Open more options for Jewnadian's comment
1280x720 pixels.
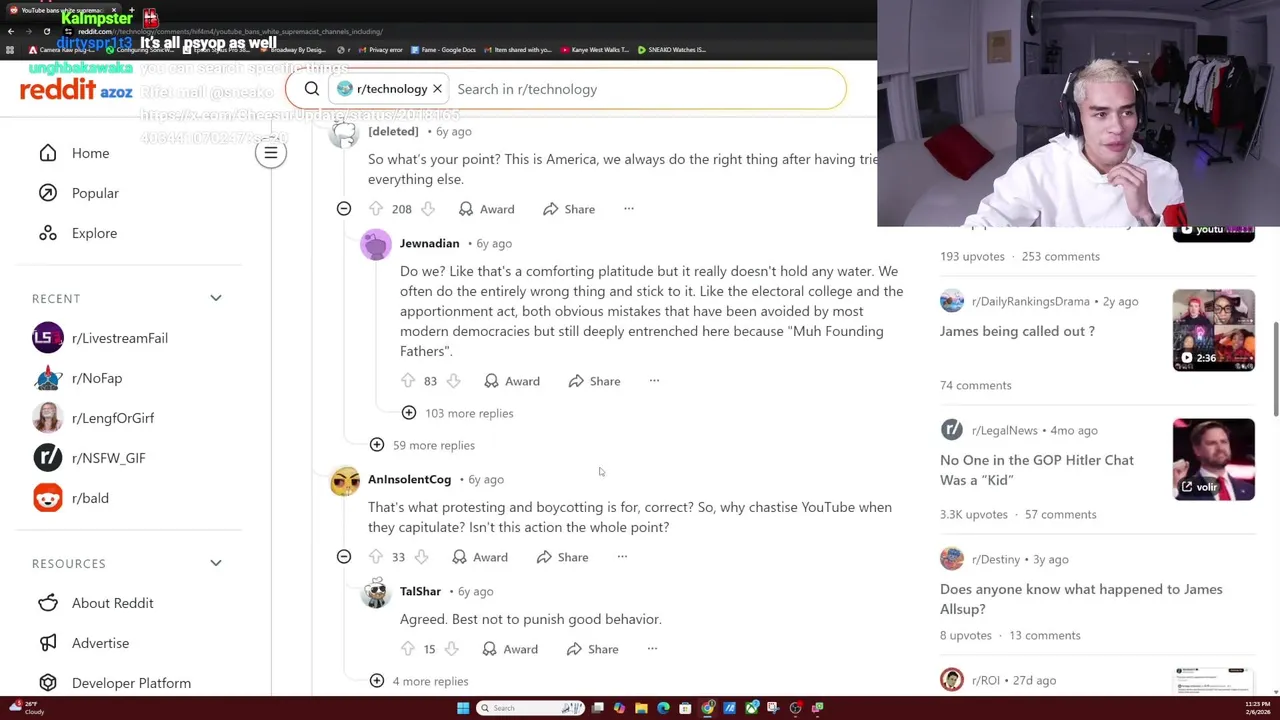pos(654,381)
